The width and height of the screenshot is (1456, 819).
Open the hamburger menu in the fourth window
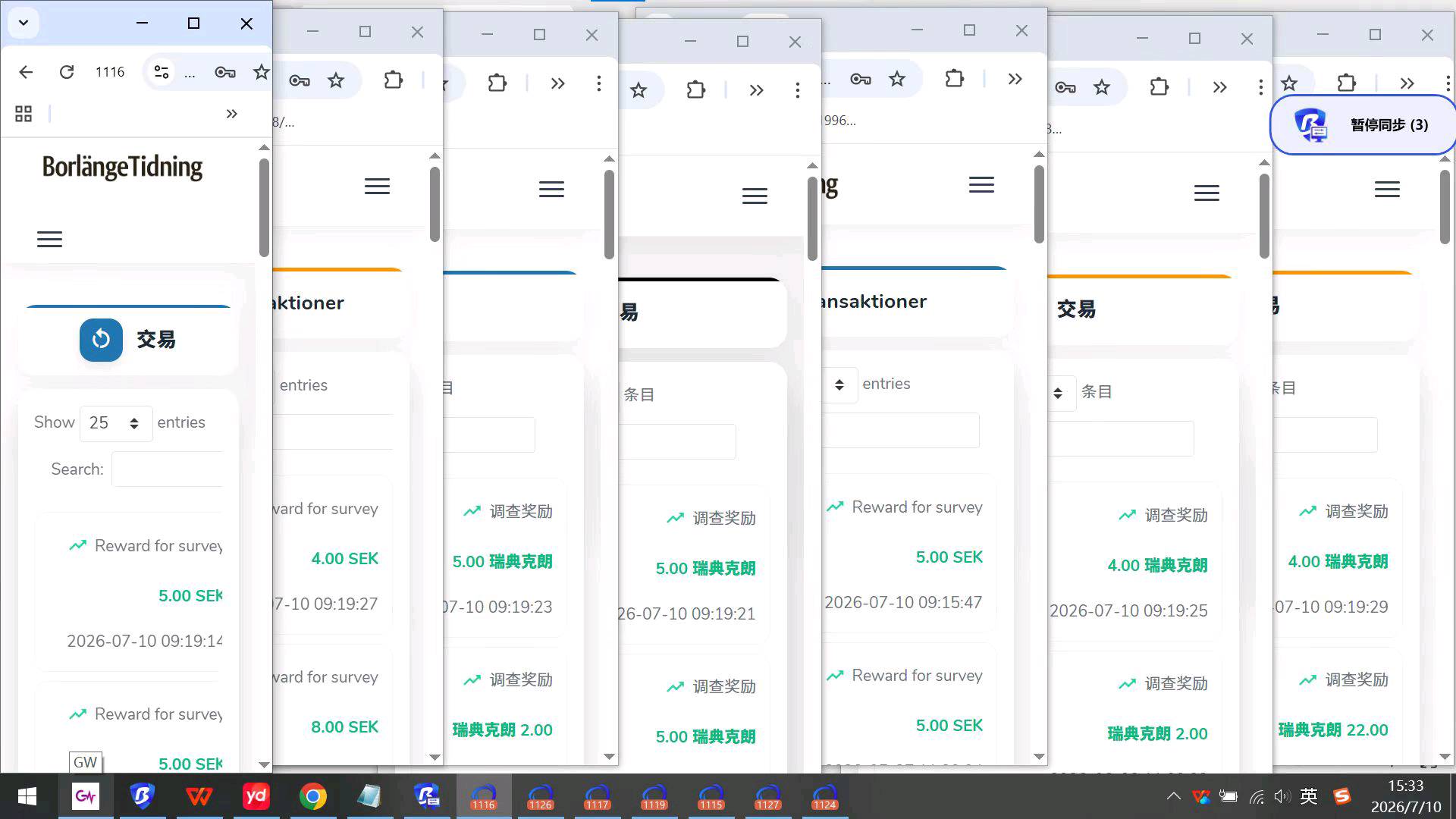point(755,196)
